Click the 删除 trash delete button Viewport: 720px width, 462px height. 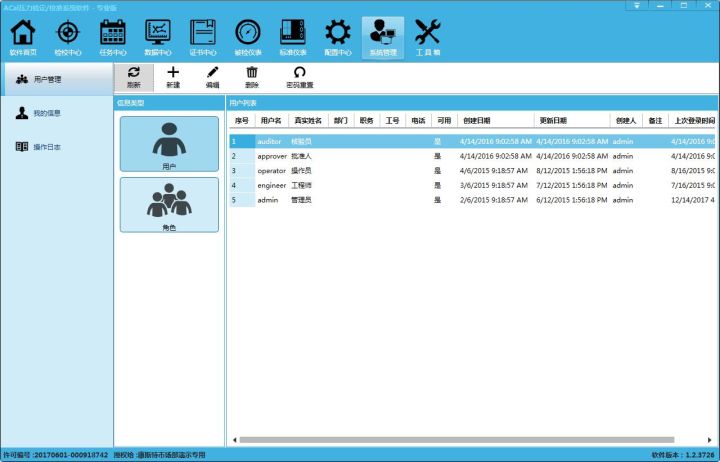point(252,77)
